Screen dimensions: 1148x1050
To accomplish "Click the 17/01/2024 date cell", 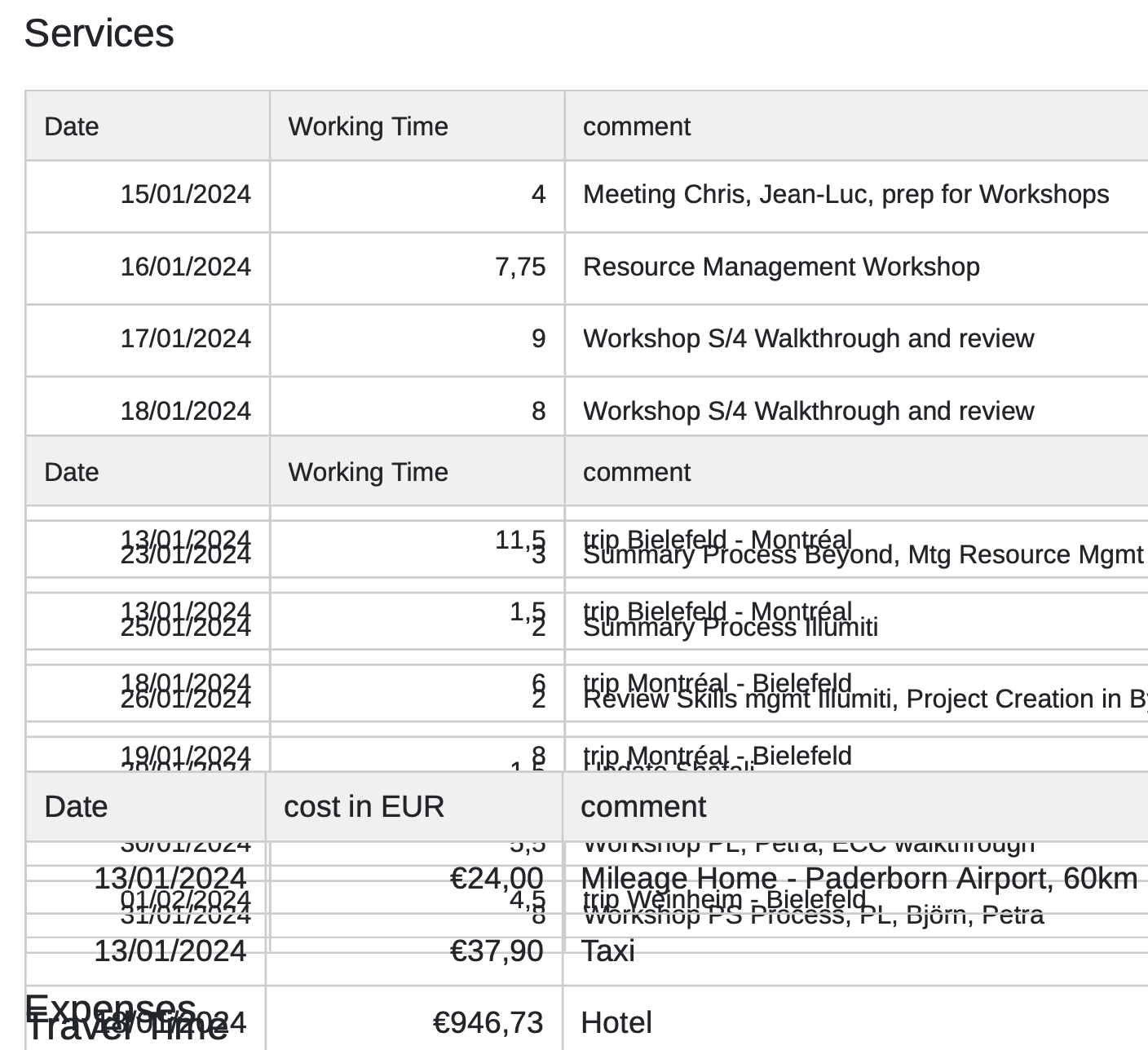I will [x=185, y=339].
